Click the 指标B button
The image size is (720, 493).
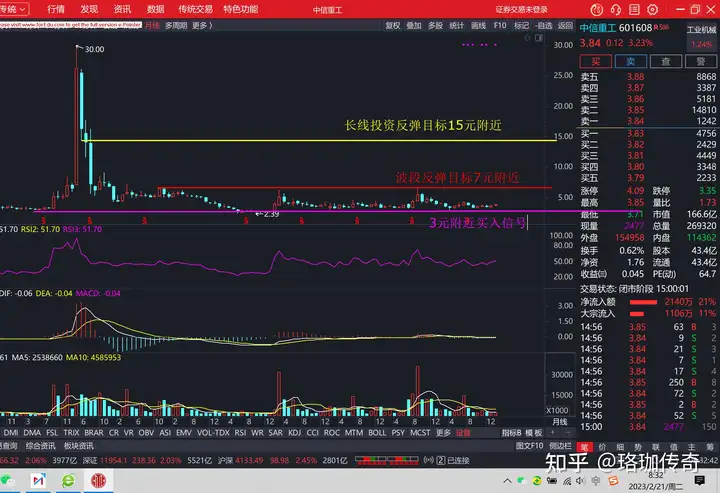512,432
